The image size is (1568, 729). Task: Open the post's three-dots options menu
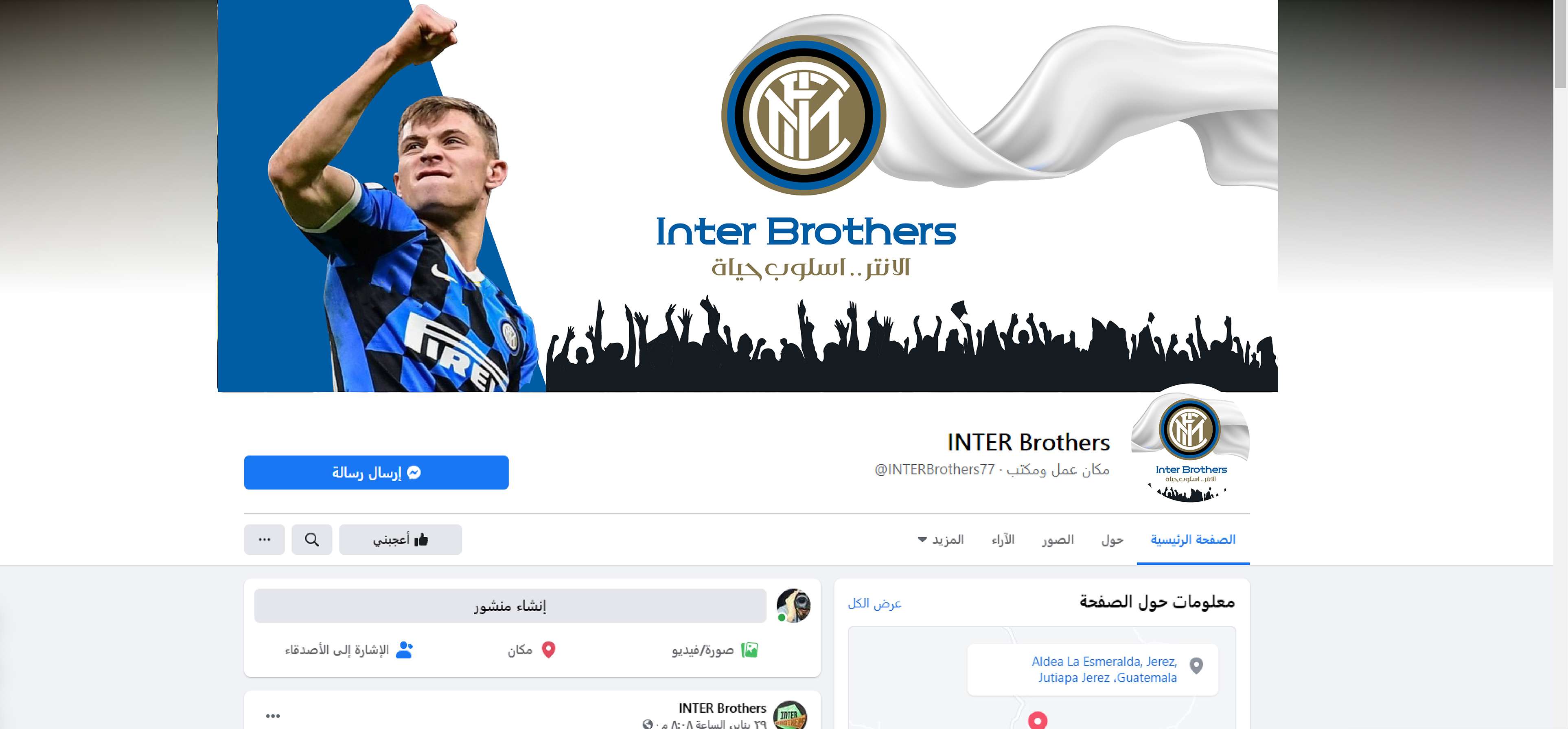click(273, 716)
